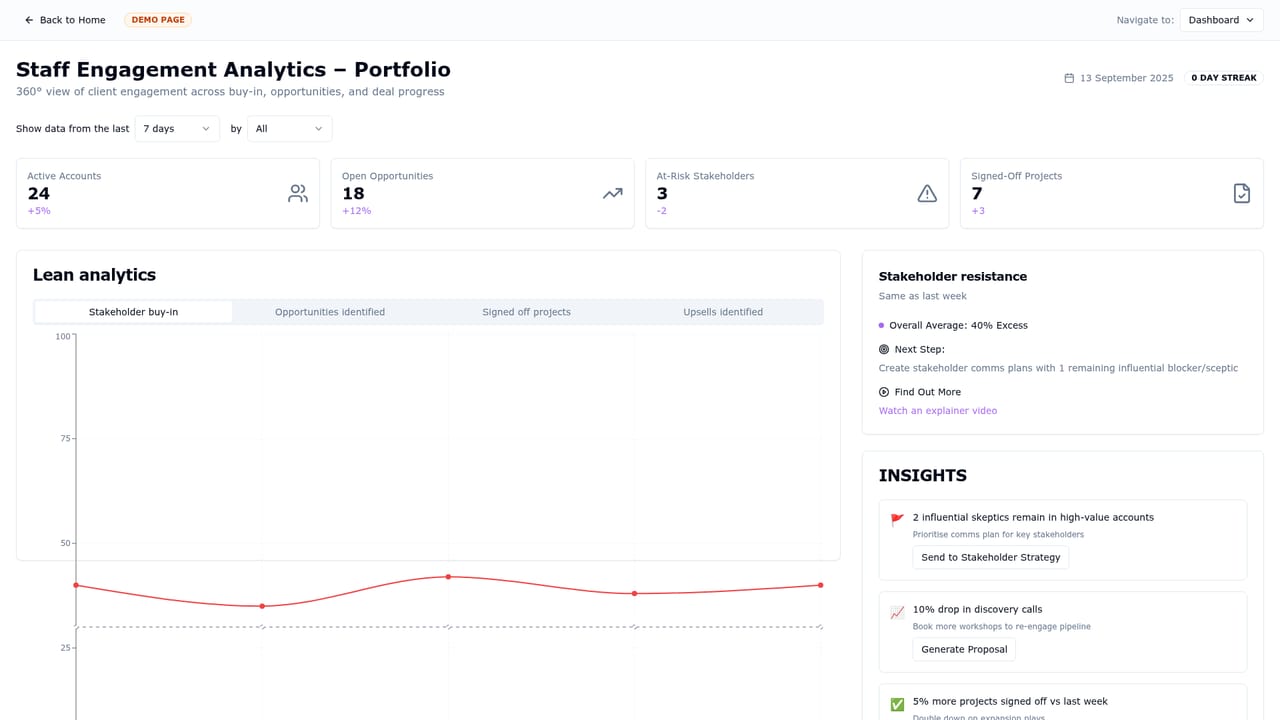This screenshot has height=720, width=1280.
Task: Click the Active Accounts people icon
Action: pos(298,193)
